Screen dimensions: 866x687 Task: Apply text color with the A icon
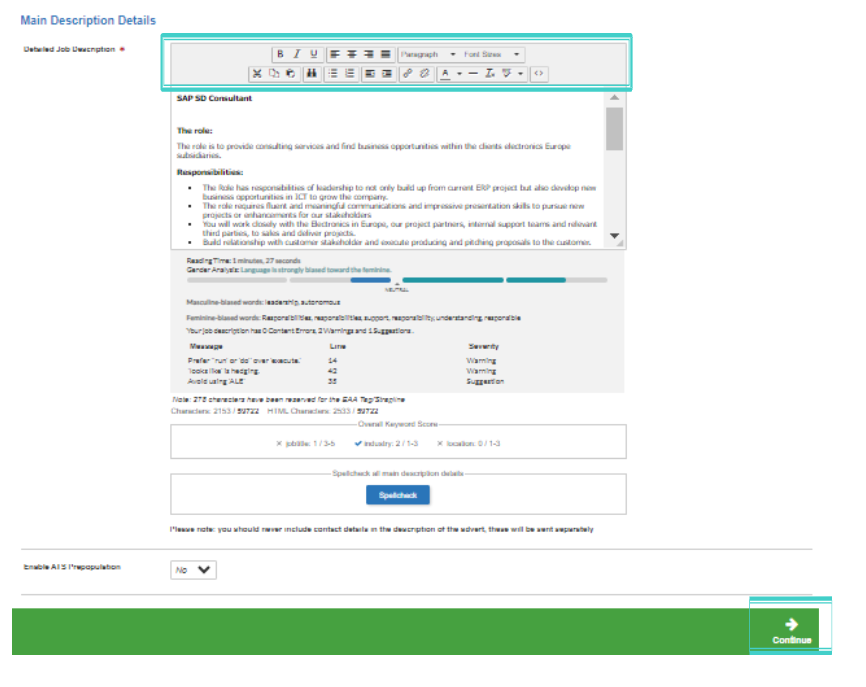tap(446, 73)
